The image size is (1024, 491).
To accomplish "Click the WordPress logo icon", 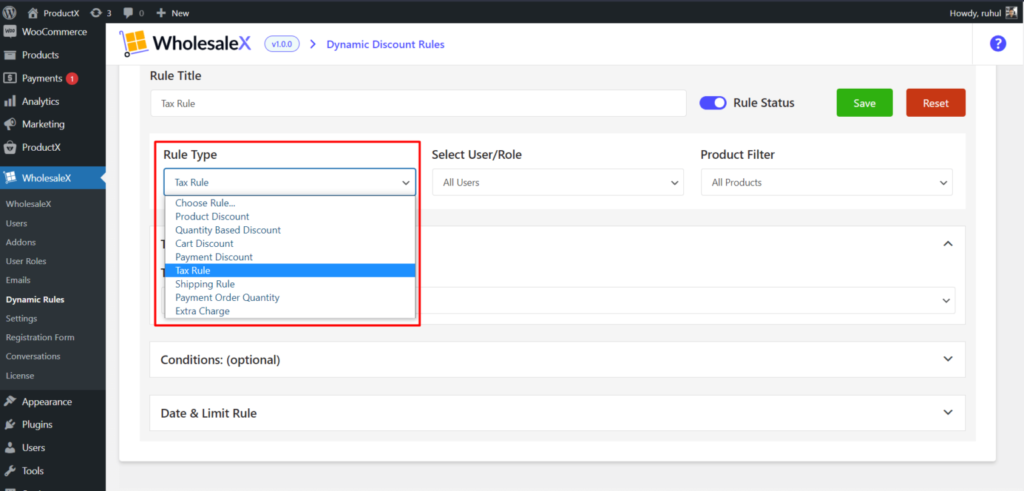I will 10,12.
